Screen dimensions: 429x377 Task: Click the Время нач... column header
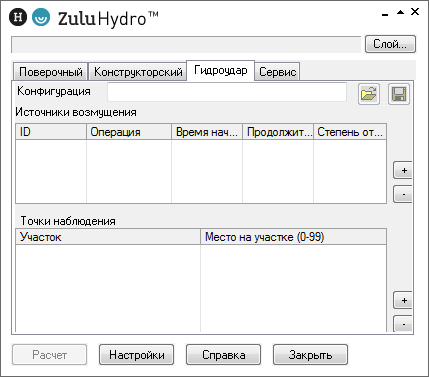(207, 132)
